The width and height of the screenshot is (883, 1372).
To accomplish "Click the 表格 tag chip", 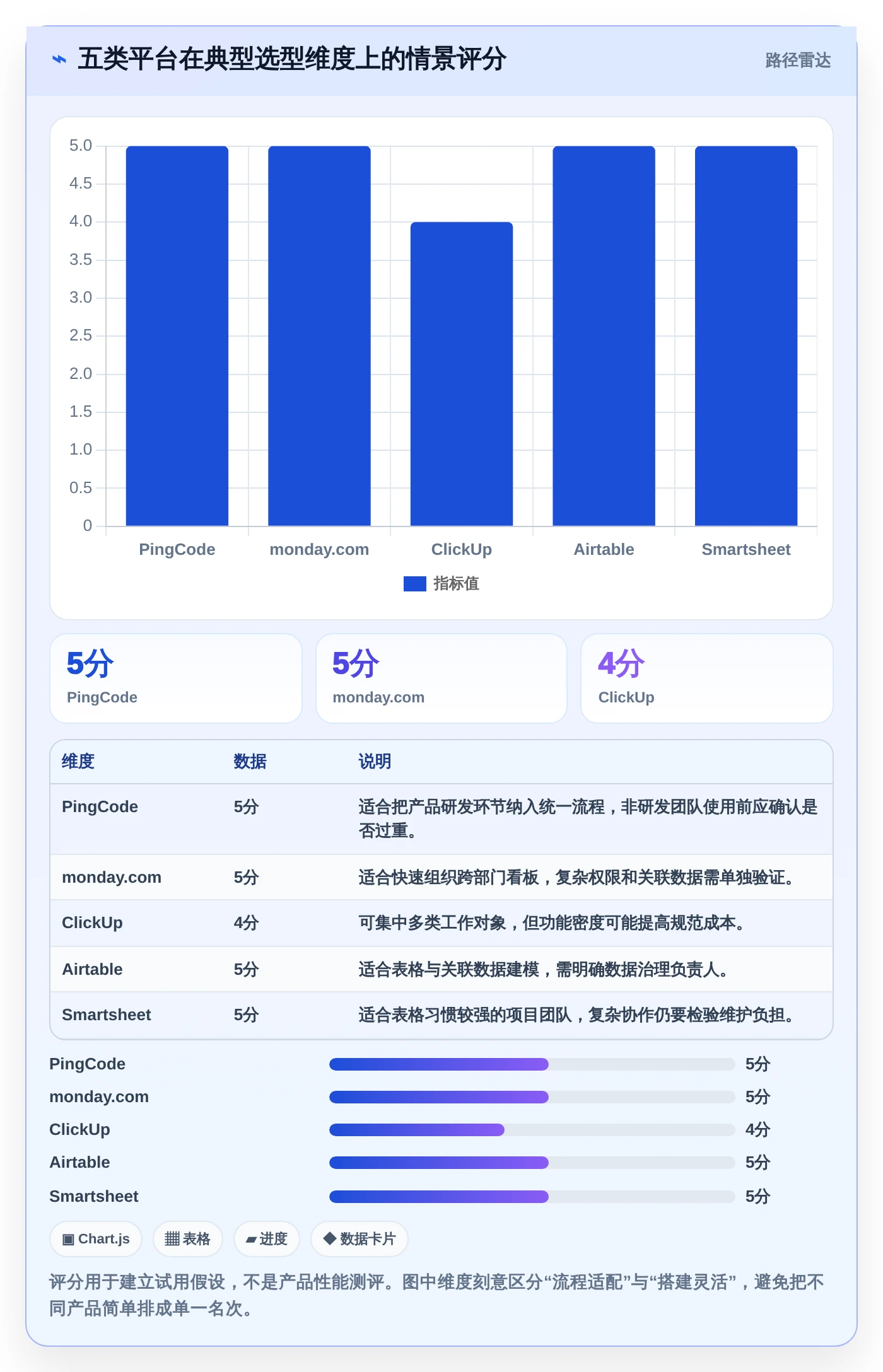I will [x=188, y=1239].
